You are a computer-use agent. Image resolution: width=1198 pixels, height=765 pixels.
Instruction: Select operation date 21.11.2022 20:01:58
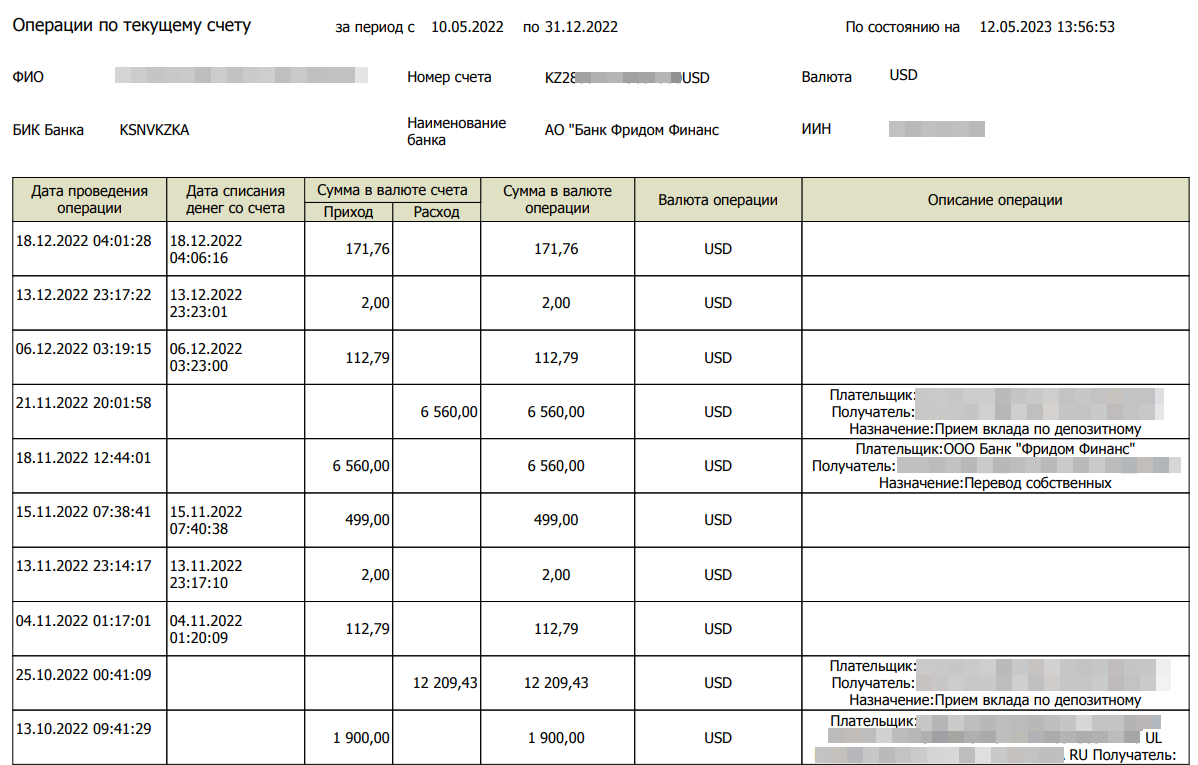point(84,403)
